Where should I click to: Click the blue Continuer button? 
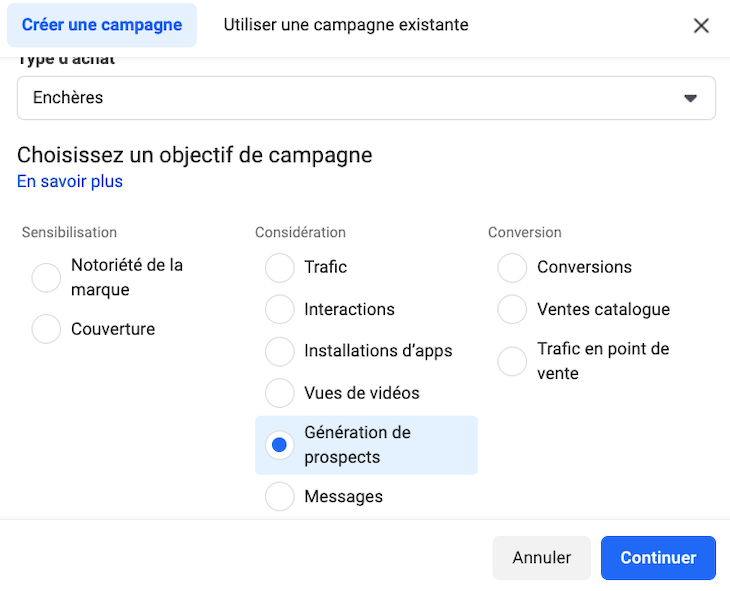click(658, 558)
